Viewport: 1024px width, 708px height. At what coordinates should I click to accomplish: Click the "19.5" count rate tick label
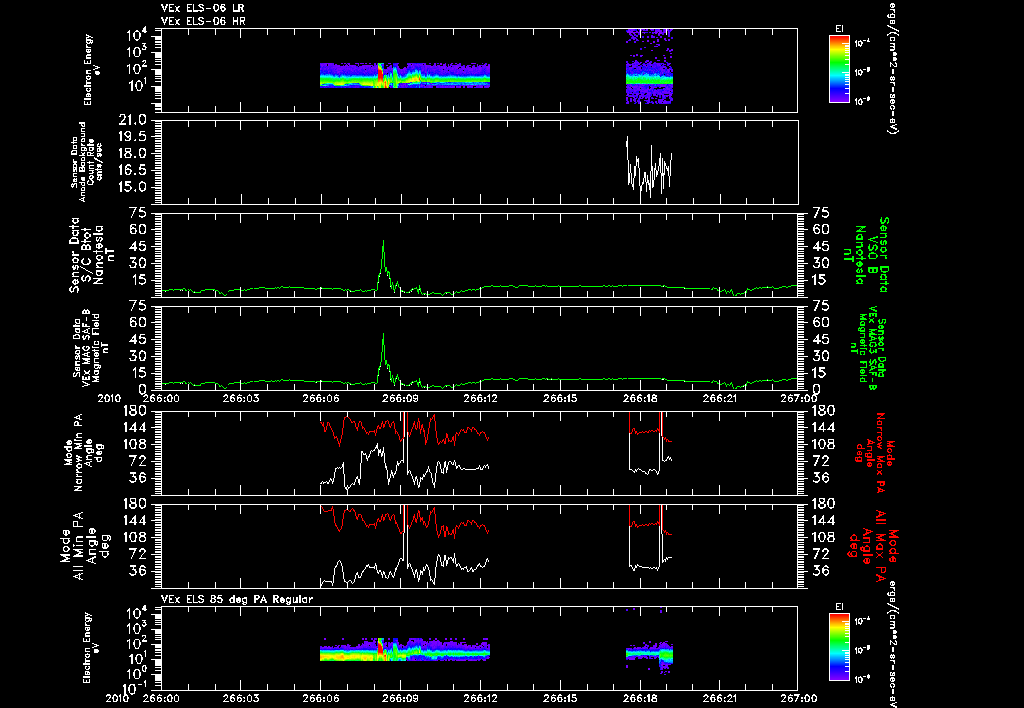[x=133, y=137]
